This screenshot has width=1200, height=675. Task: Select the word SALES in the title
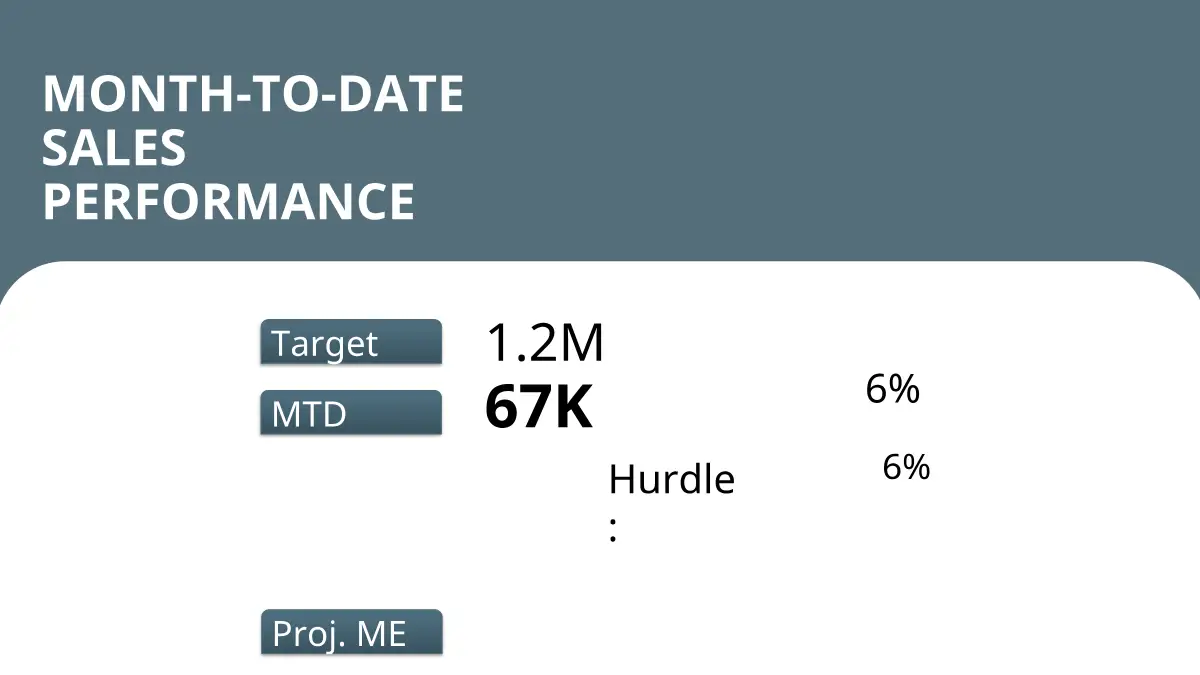pos(114,148)
